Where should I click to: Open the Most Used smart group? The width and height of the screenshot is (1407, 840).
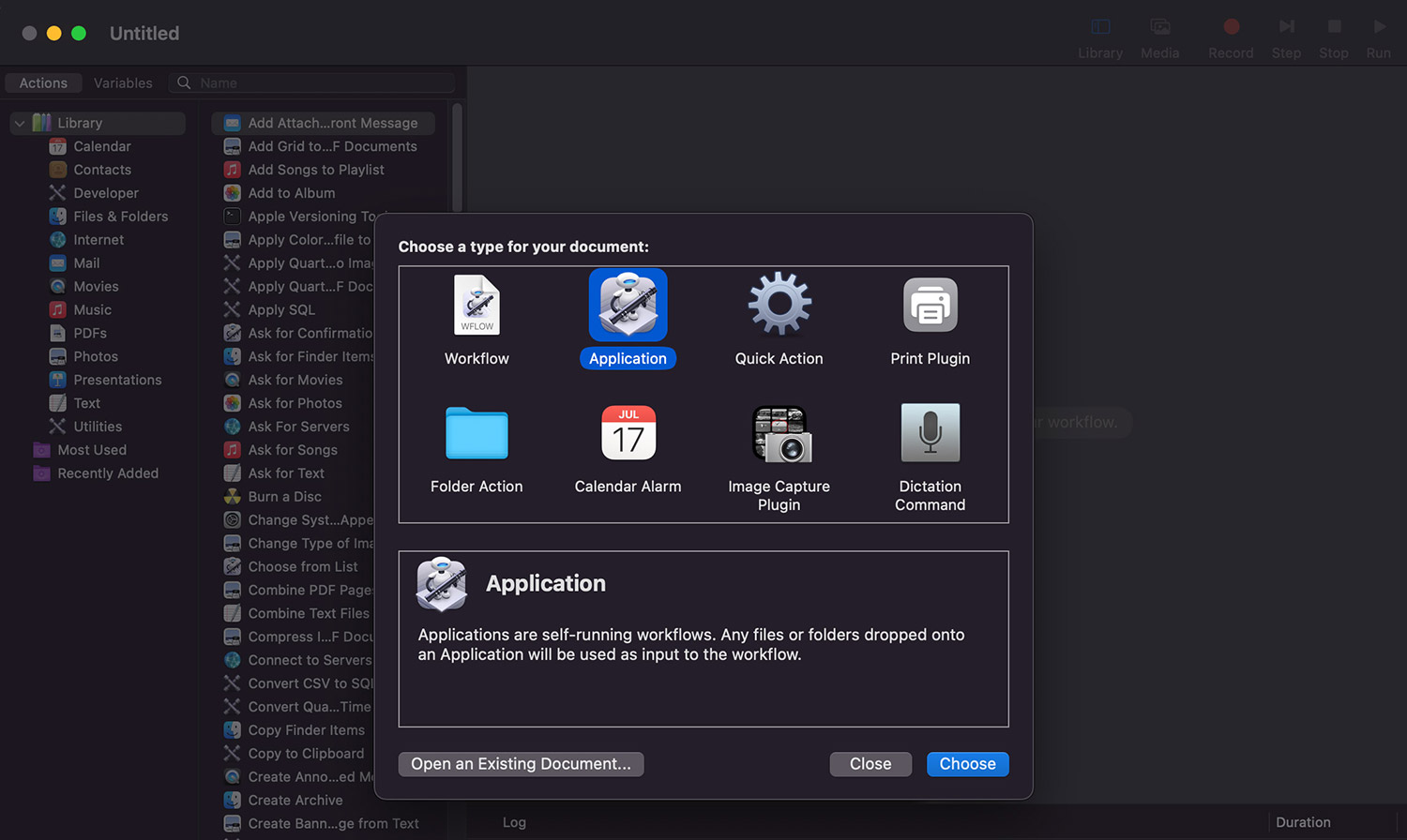pos(92,450)
